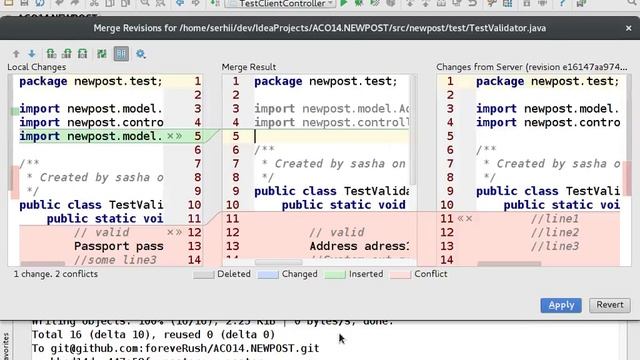Click the middle green apply non-conflicting changes icon
This screenshot has height=360, width=640.
coord(67,53)
